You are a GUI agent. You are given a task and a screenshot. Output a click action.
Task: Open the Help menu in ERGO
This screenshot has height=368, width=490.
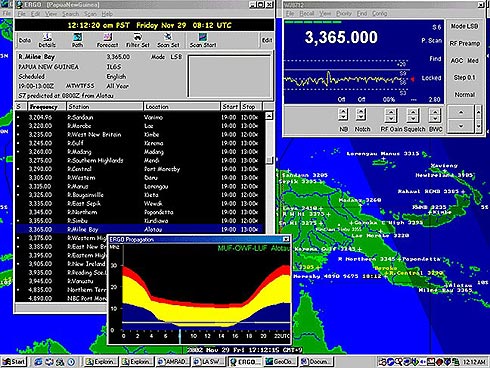(107, 14)
